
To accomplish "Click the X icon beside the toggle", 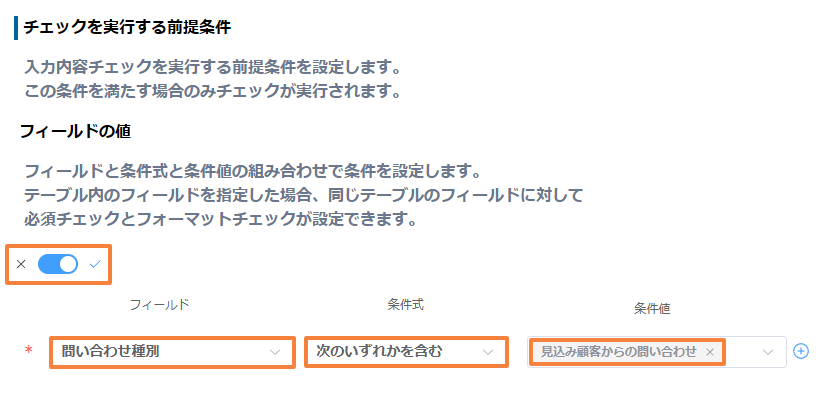I will click(x=21, y=264).
